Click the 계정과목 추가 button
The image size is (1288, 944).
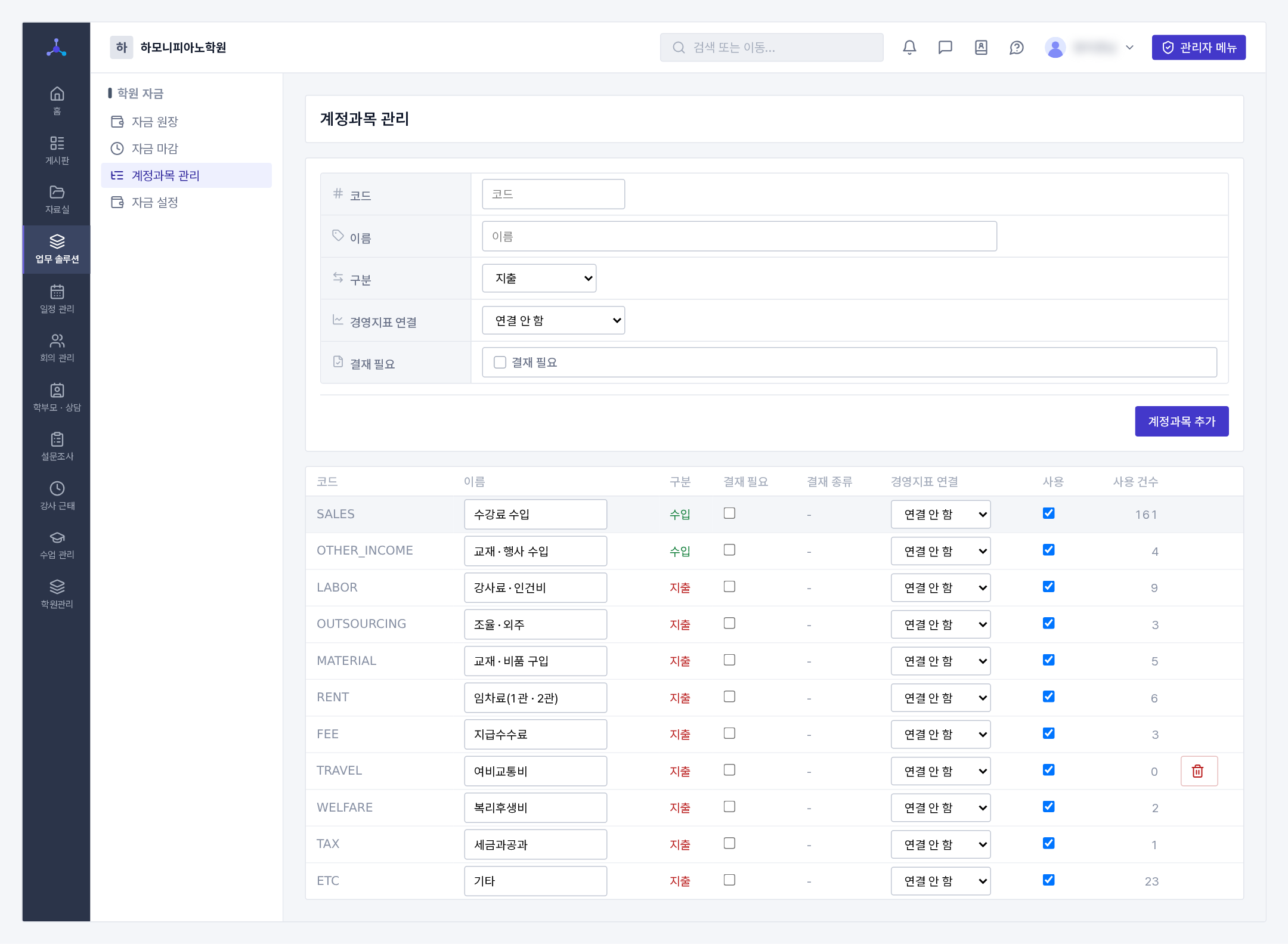point(1181,421)
